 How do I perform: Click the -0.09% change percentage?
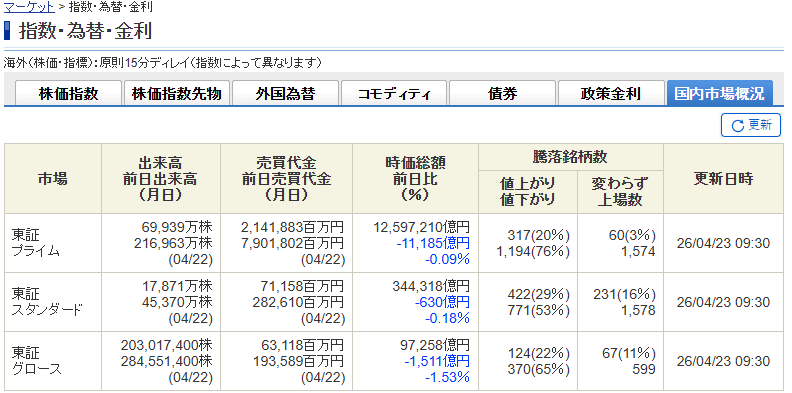pyautogui.click(x=448, y=260)
